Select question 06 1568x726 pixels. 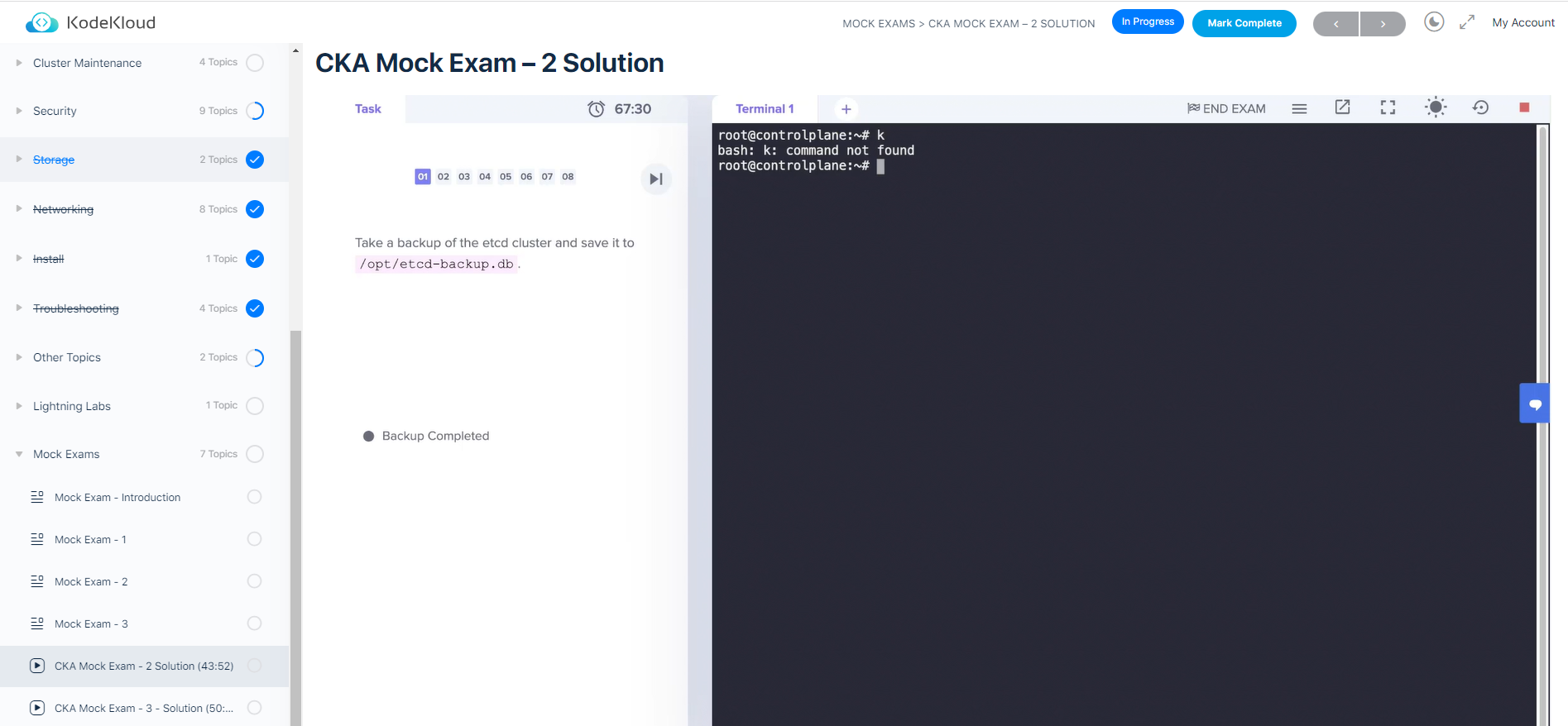[526, 176]
